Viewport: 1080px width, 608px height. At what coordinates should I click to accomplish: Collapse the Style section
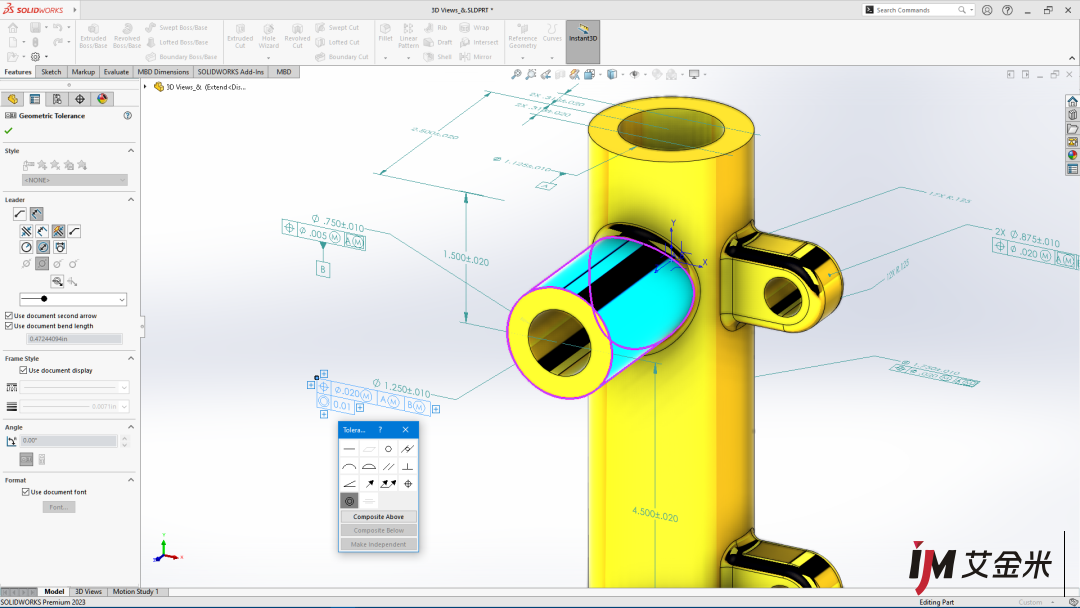(x=131, y=151)
